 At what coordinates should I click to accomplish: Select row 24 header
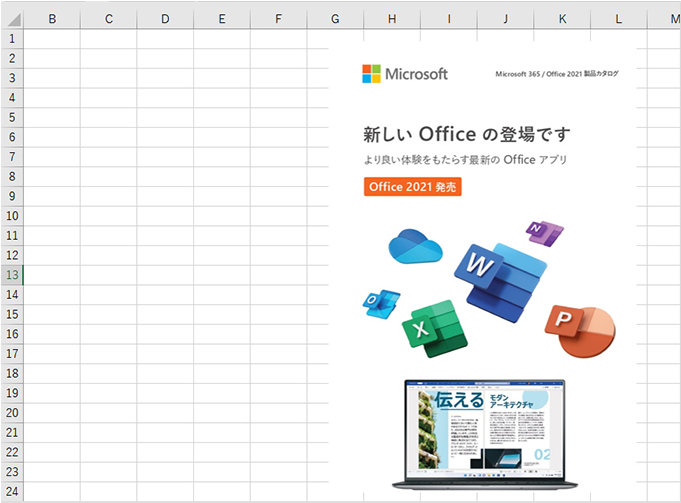click(12, 491)
